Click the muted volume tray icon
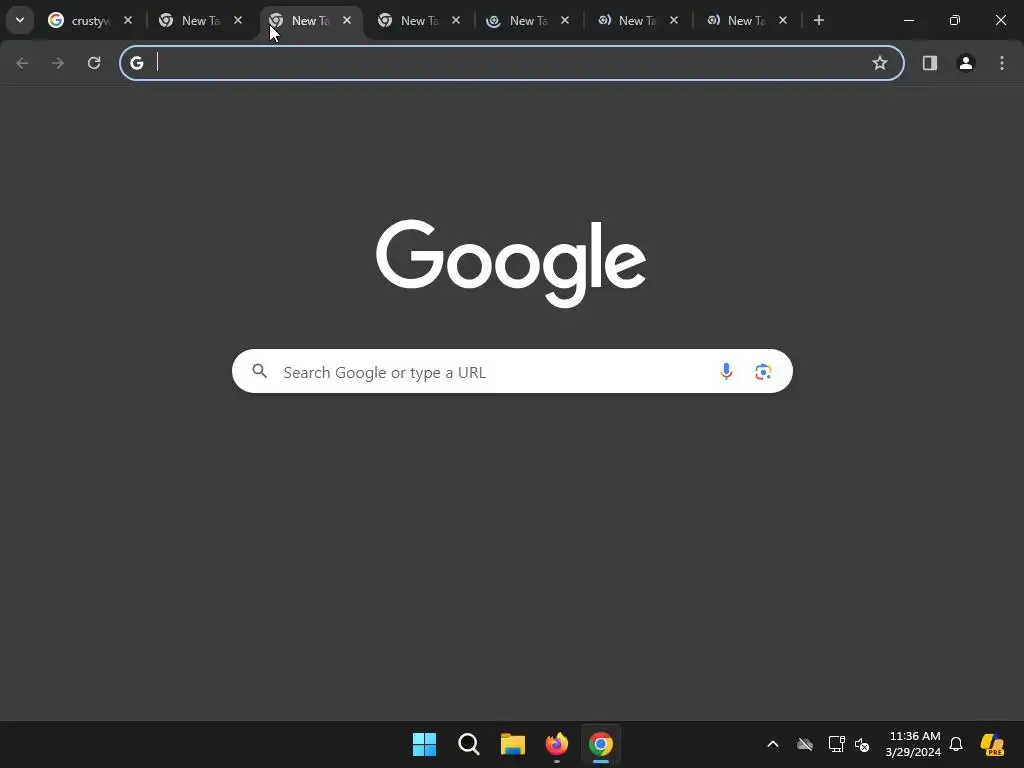This screenshot has width=1024, height=768. [862, 744]
